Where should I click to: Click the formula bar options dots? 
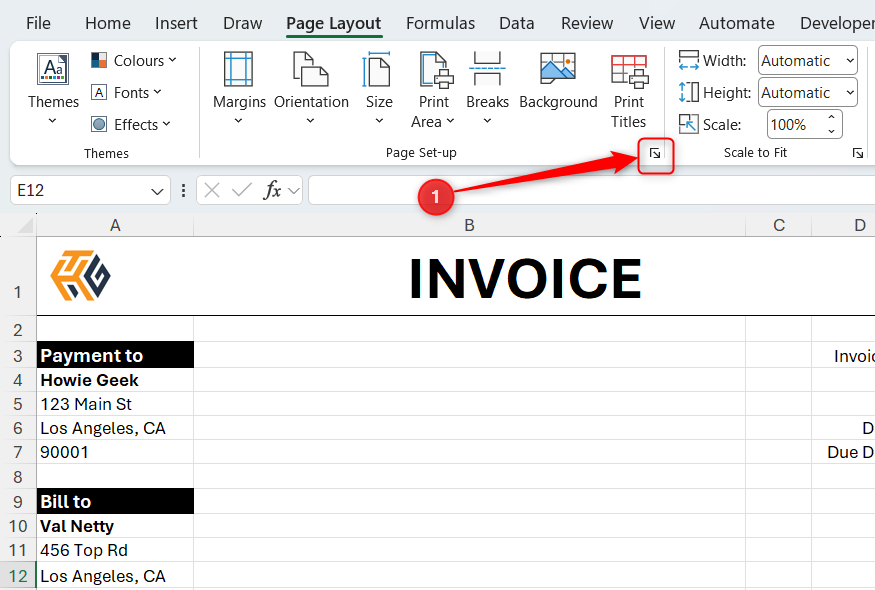(184, 191)
